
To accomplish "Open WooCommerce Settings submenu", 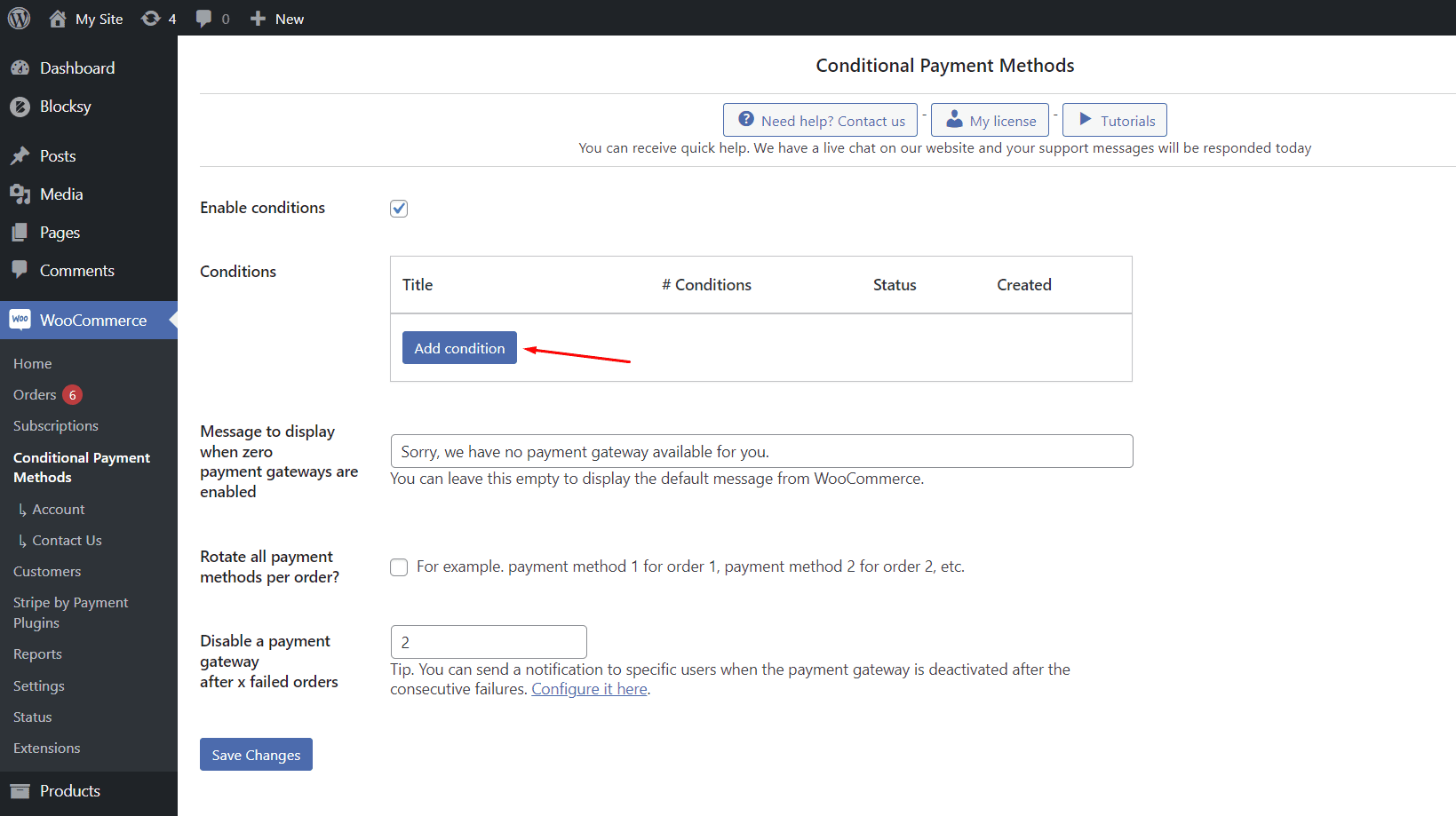I will [39, 686].
